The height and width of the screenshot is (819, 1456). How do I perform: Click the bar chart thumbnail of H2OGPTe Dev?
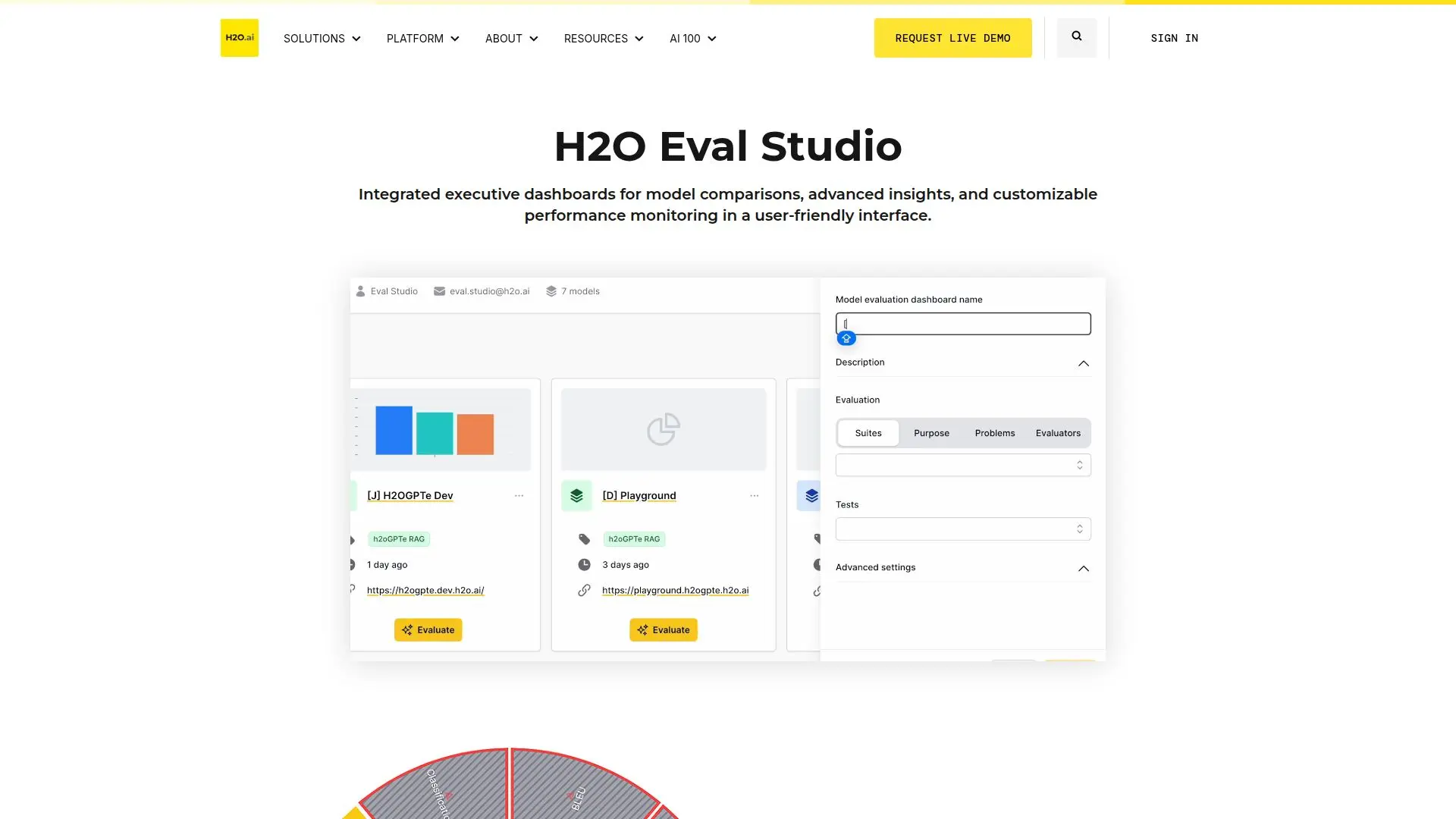[x=441, y=429]
